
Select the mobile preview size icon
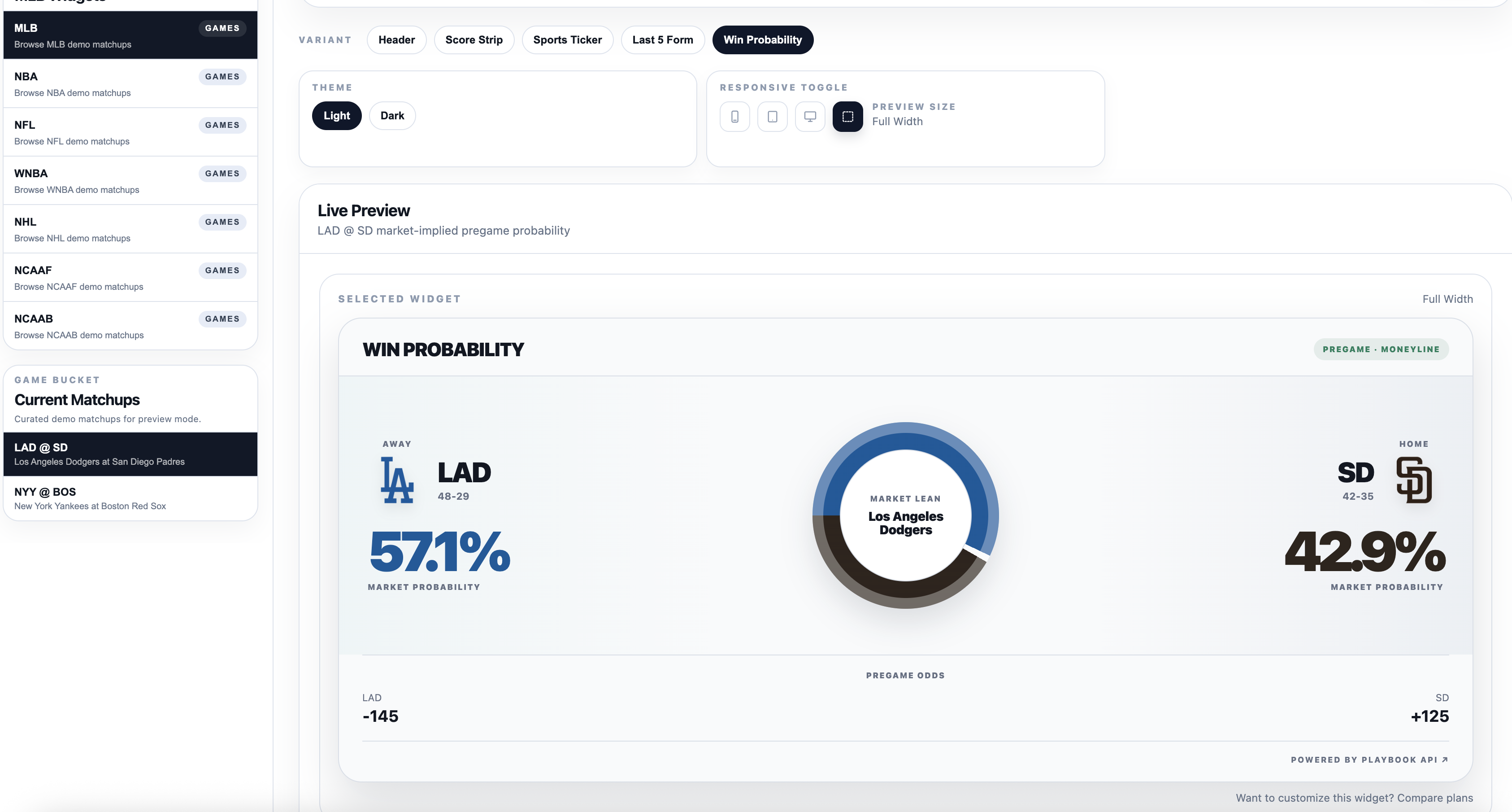tap(734, 116)
